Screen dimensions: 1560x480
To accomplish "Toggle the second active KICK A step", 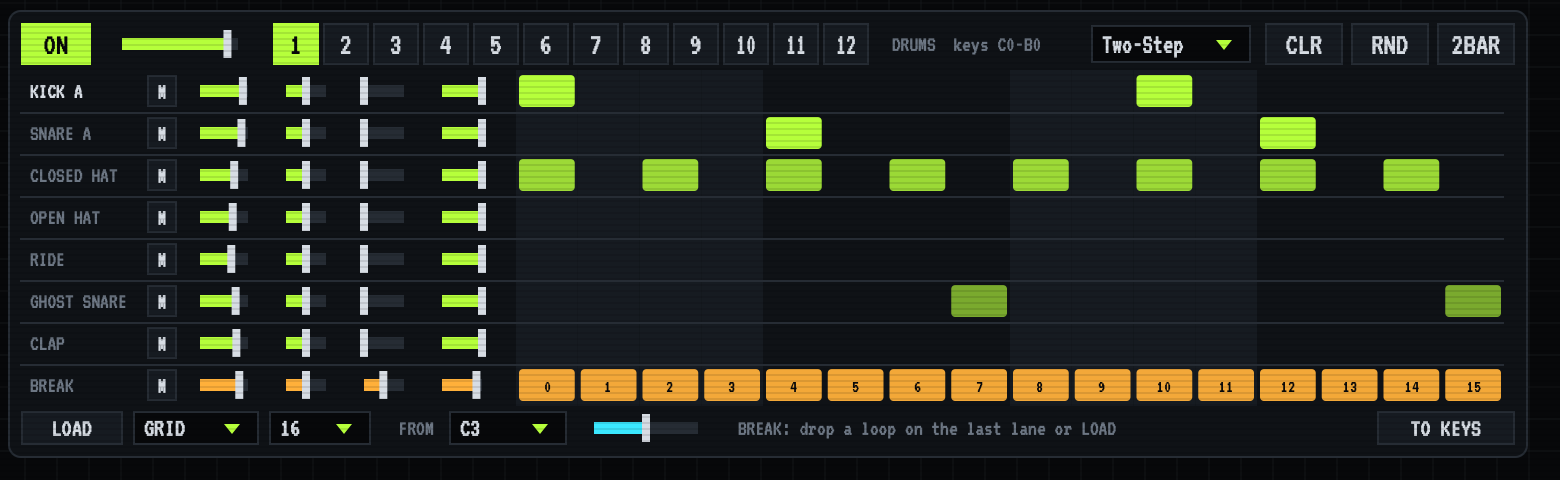I will (1164, 91).
